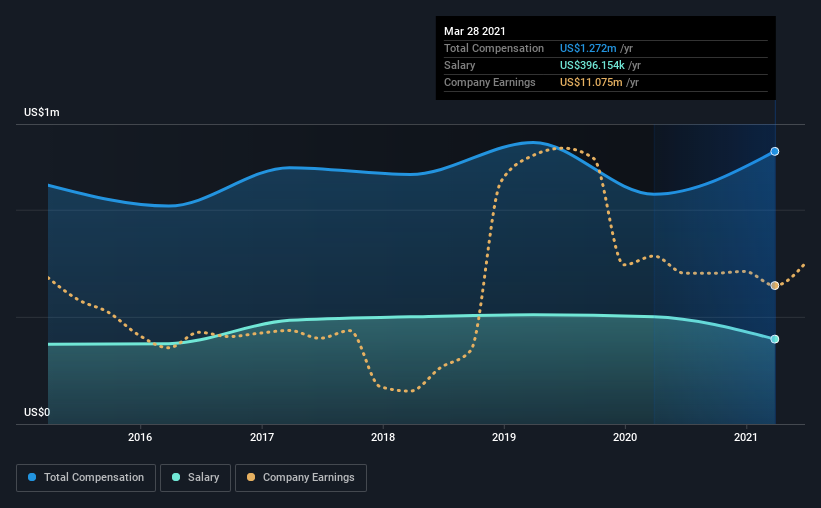Click the tooltip's Total Compensation row label
The image size is (821, 508).
(x=494, y=48)
